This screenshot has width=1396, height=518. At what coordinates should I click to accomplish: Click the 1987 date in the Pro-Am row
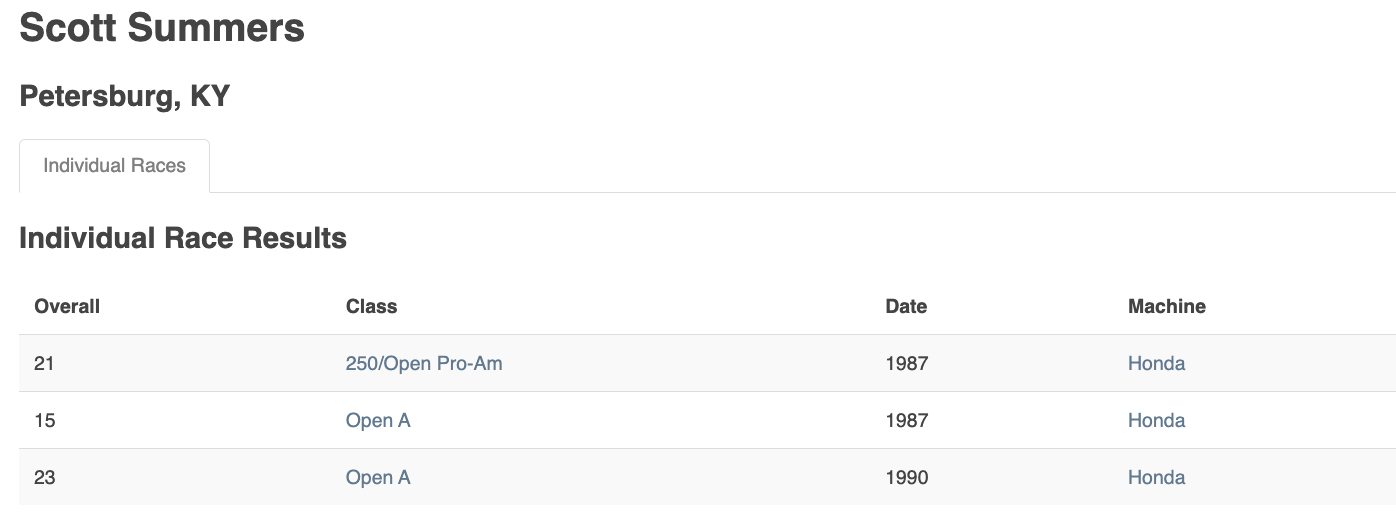pyautogui.click(x=907, y=364)
